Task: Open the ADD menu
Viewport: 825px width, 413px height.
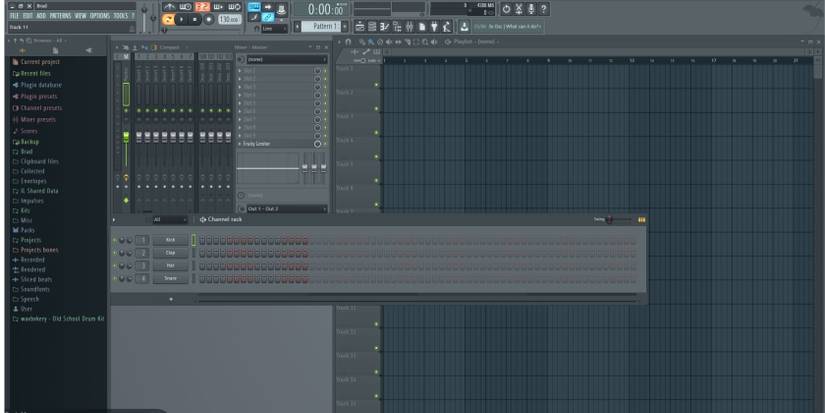Action: coord(41,16)
